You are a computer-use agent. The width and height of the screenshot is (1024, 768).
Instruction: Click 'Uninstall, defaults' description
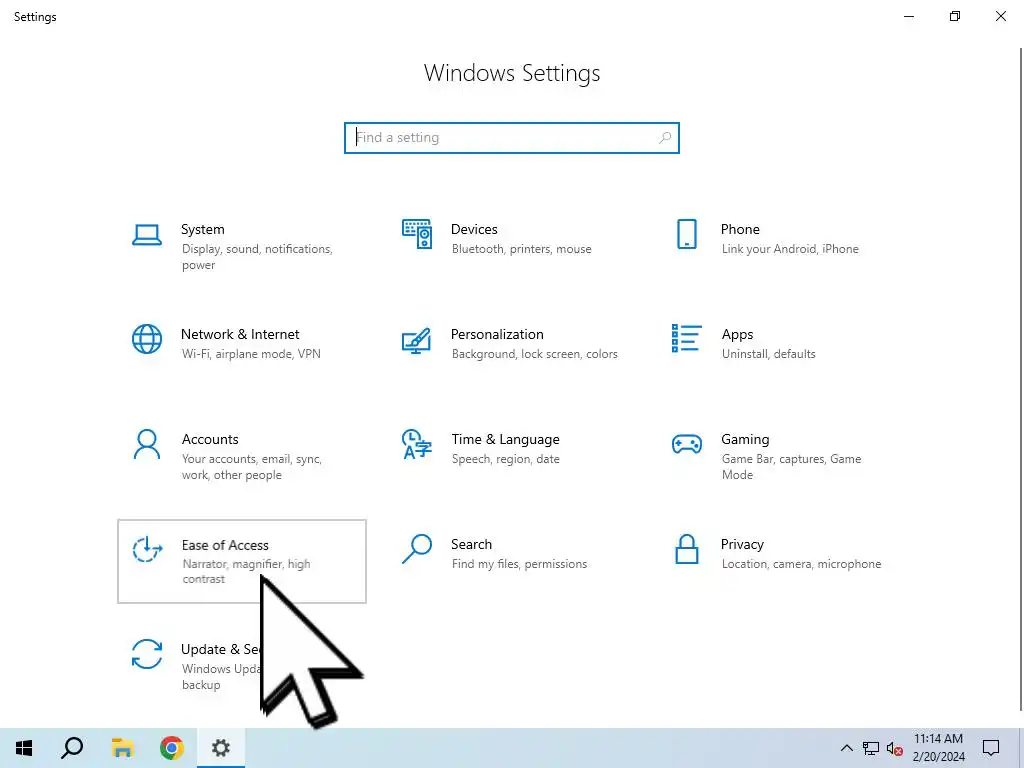(769, 354)
